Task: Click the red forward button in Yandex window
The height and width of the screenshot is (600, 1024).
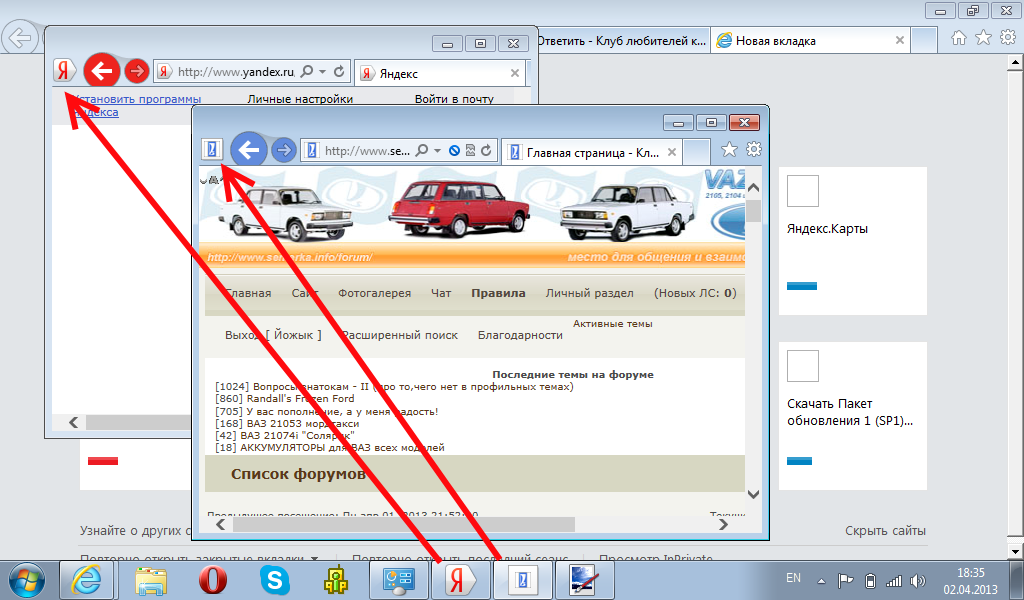Action: tap(137, 72)
